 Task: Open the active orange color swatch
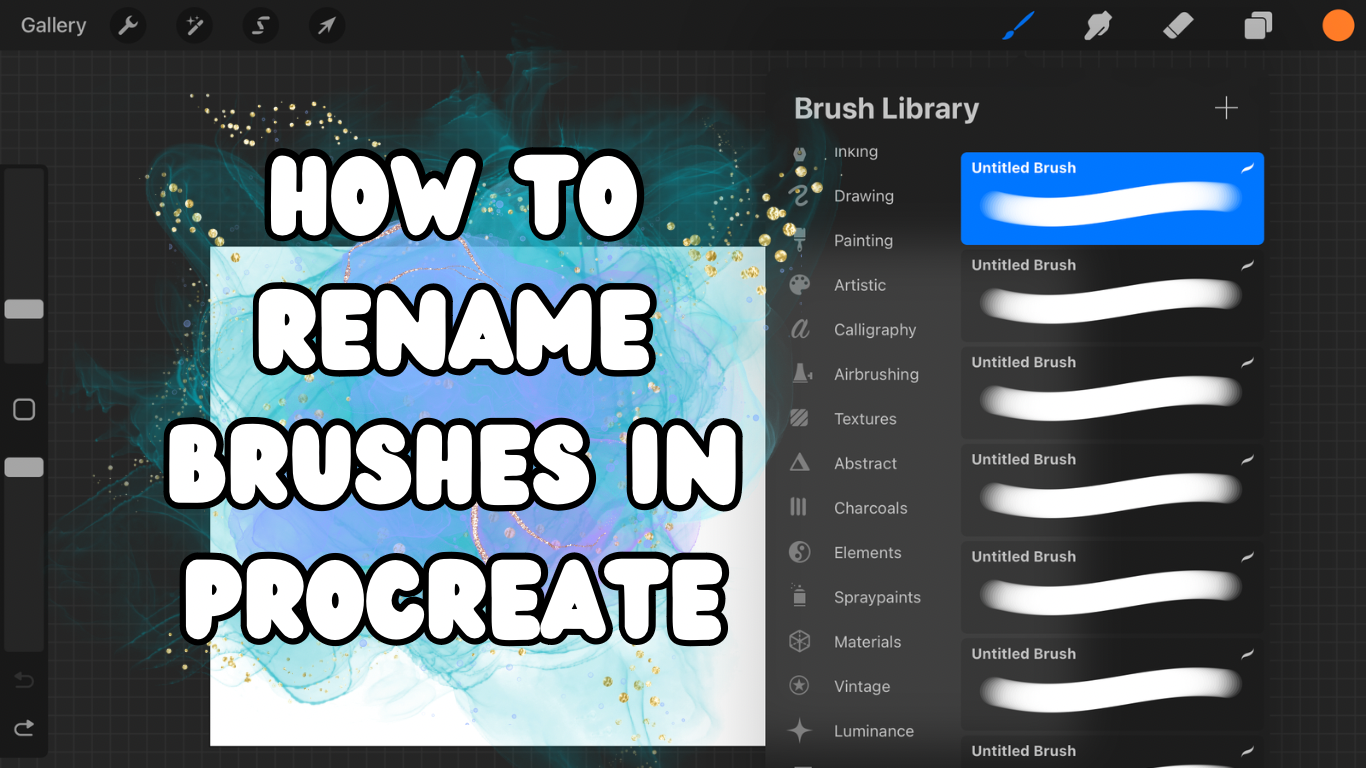click(1338, 25)
